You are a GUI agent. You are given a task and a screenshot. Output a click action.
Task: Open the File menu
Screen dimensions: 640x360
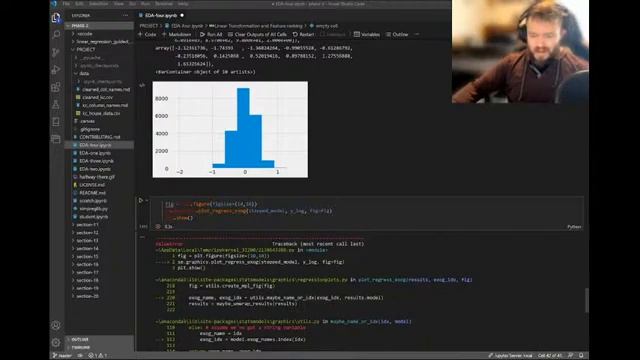tap(67, 4)
